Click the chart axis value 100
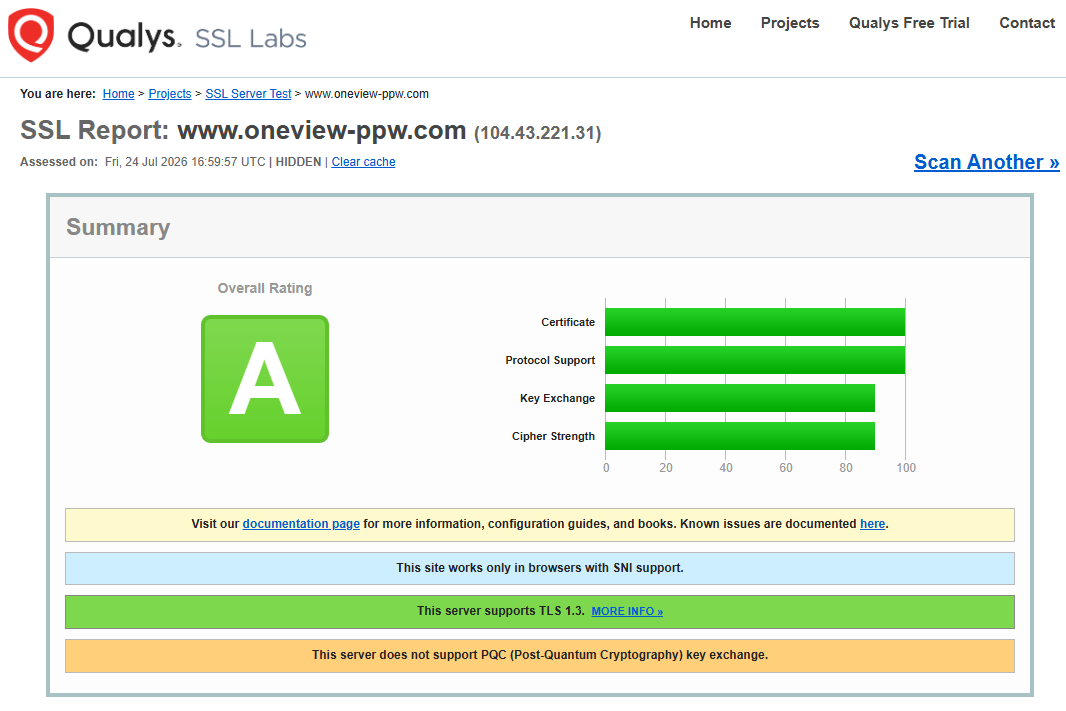 coord(906,468)
